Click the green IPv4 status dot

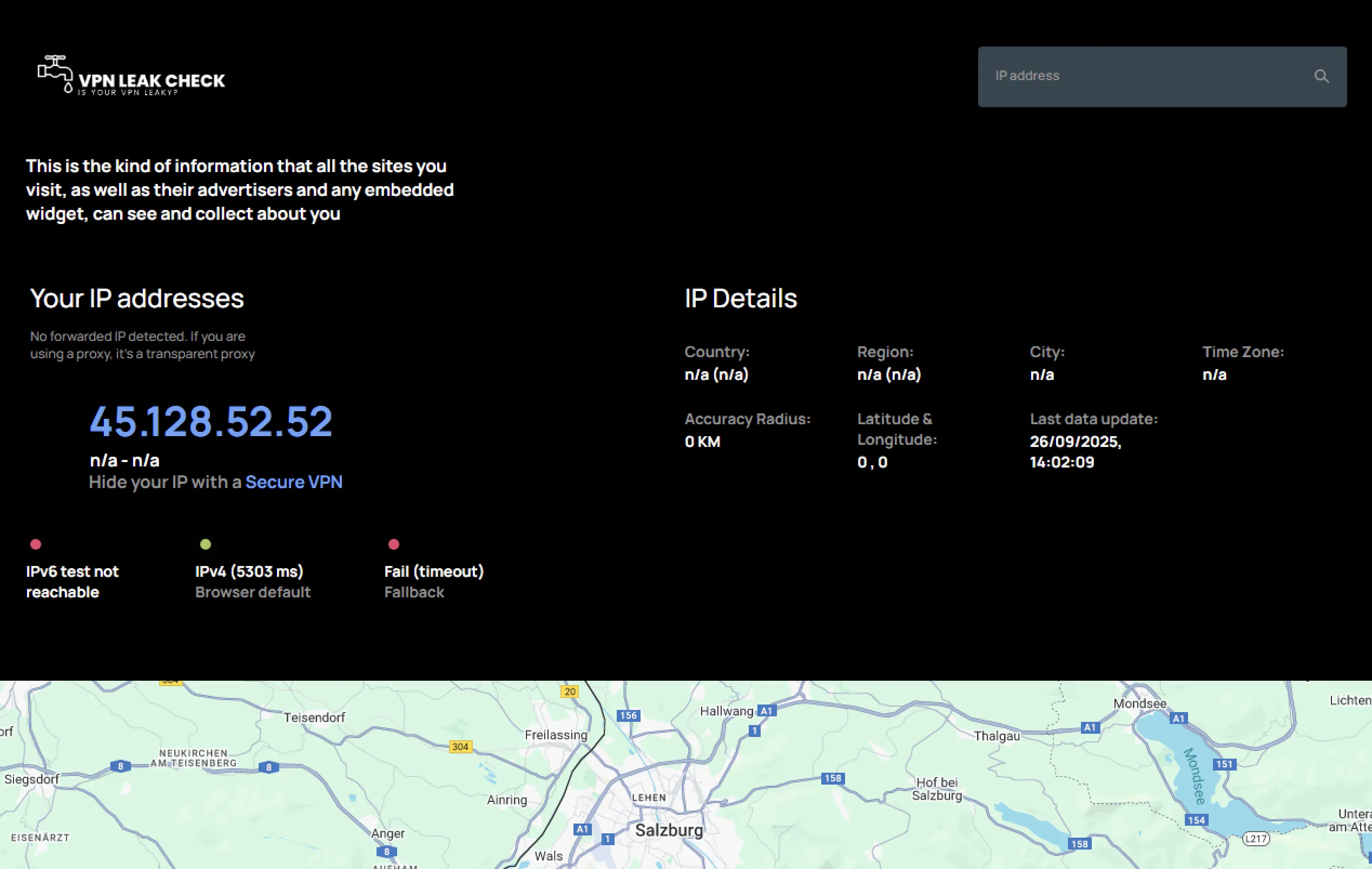pos(206,544)
